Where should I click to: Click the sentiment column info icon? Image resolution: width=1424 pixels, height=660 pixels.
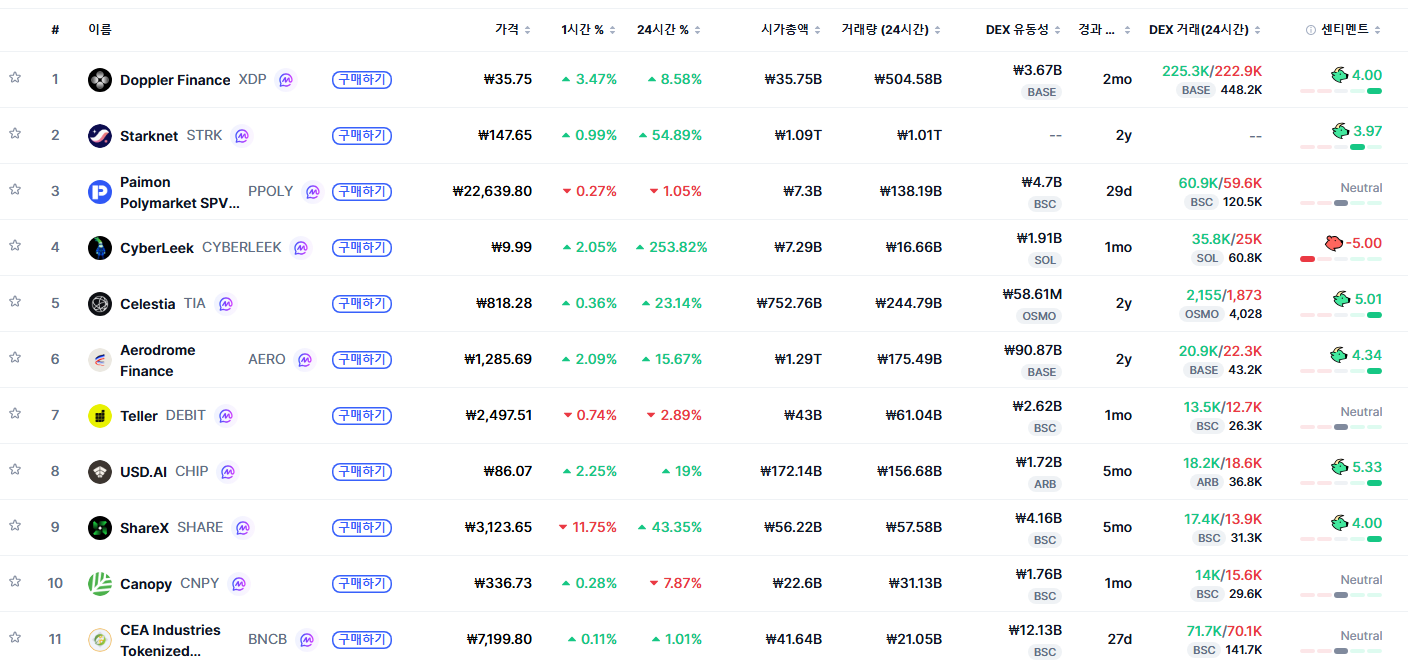[x=1311, y=30]
